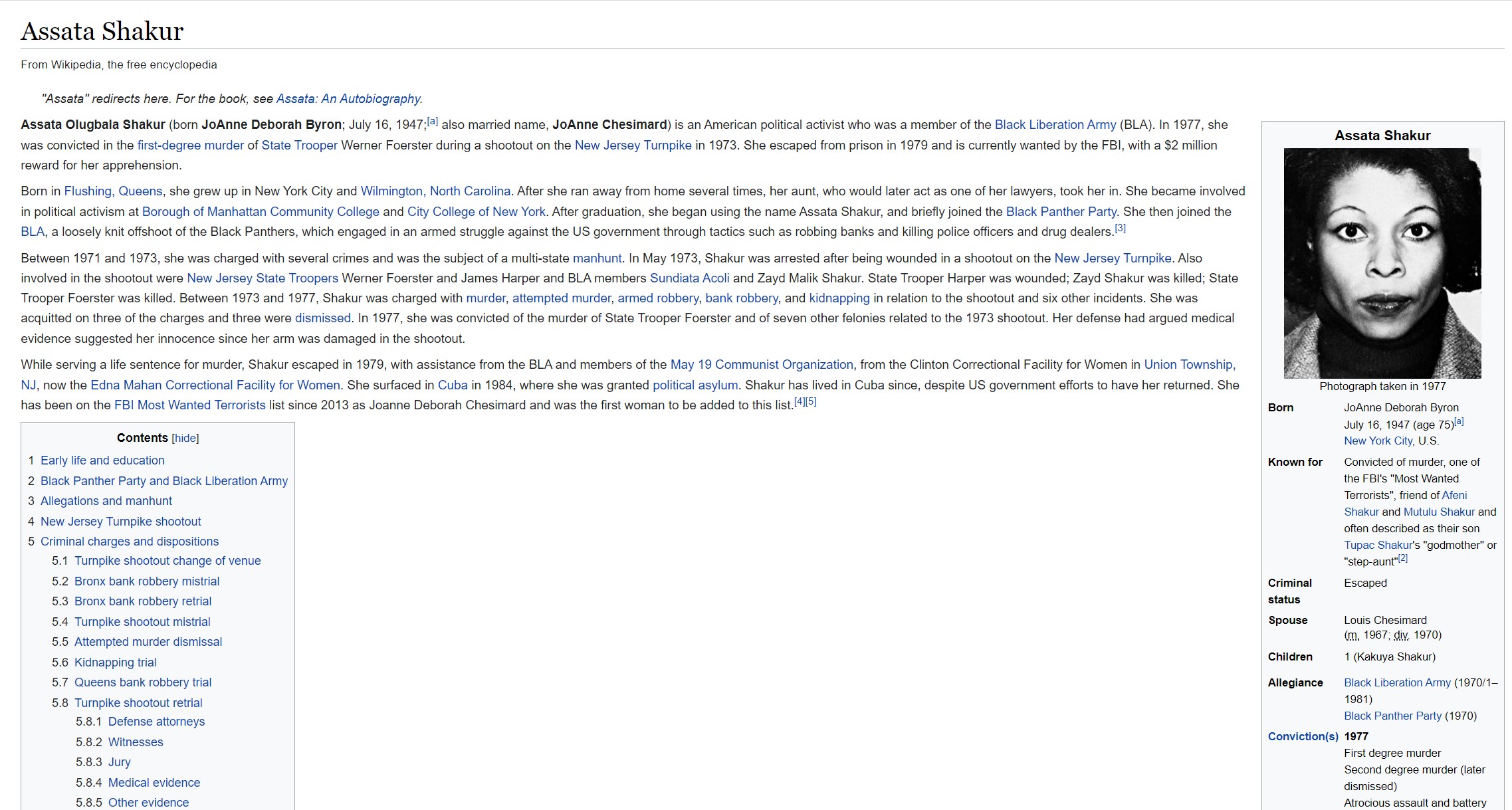
Task: Open the Sundiata Acoli link
Action: [689, 278]
